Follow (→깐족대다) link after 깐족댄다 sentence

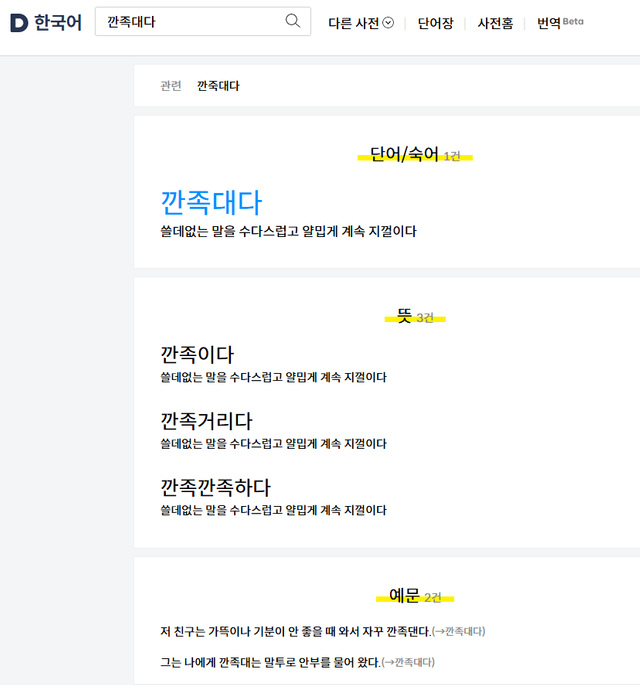point(459,632)
